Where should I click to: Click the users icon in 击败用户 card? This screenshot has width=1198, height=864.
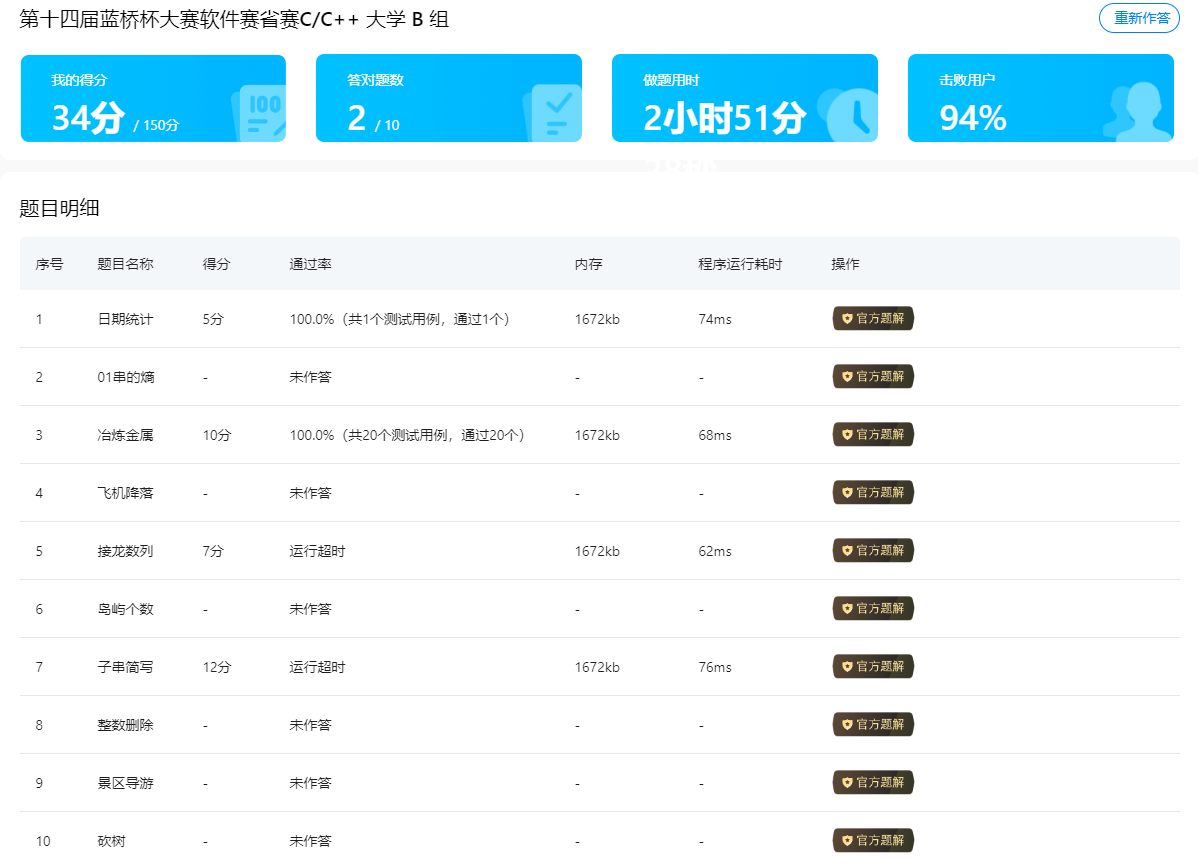pyautogui.click(x=1138, y=112)
